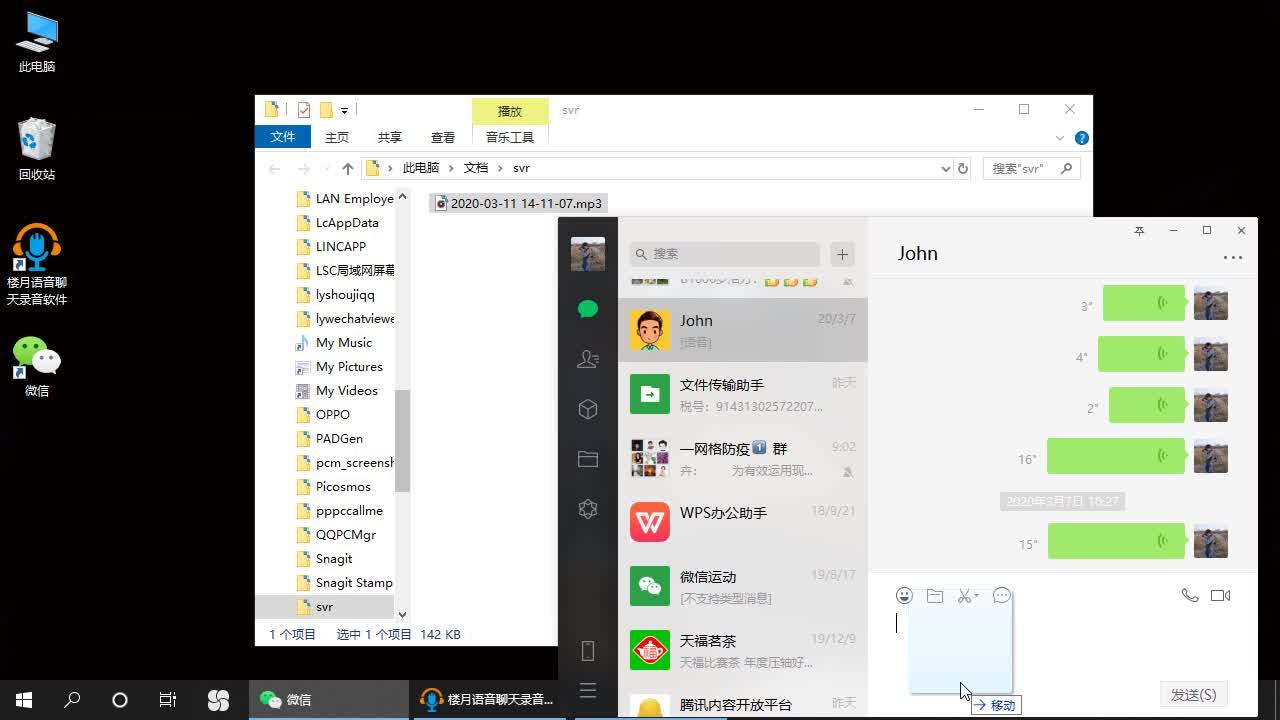
Task: Open WeChat files folder icon in sidebar
Action: 588,459
